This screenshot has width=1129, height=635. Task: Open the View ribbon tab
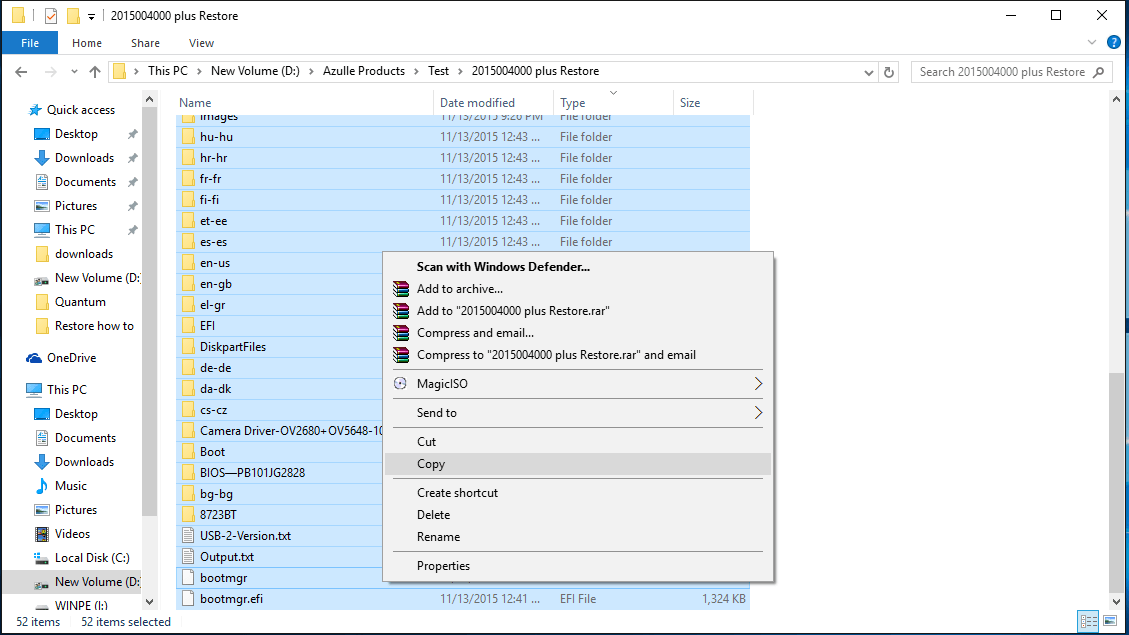tap(201, 43)
